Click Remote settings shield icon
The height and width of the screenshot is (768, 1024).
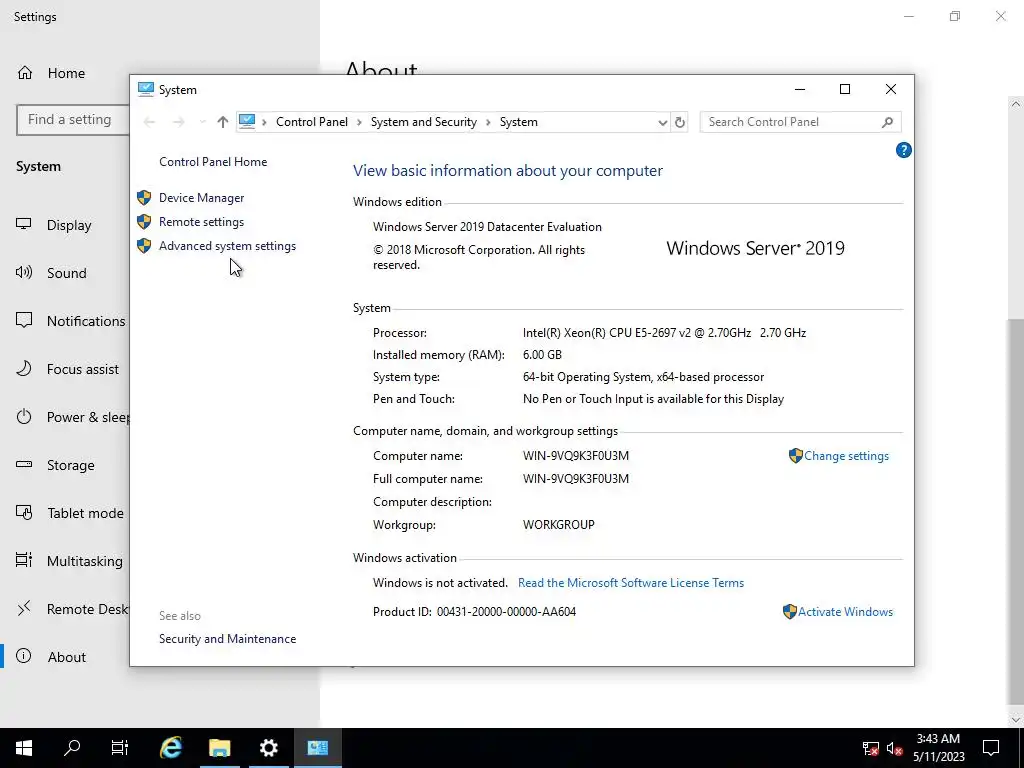(x=144, y=222)
